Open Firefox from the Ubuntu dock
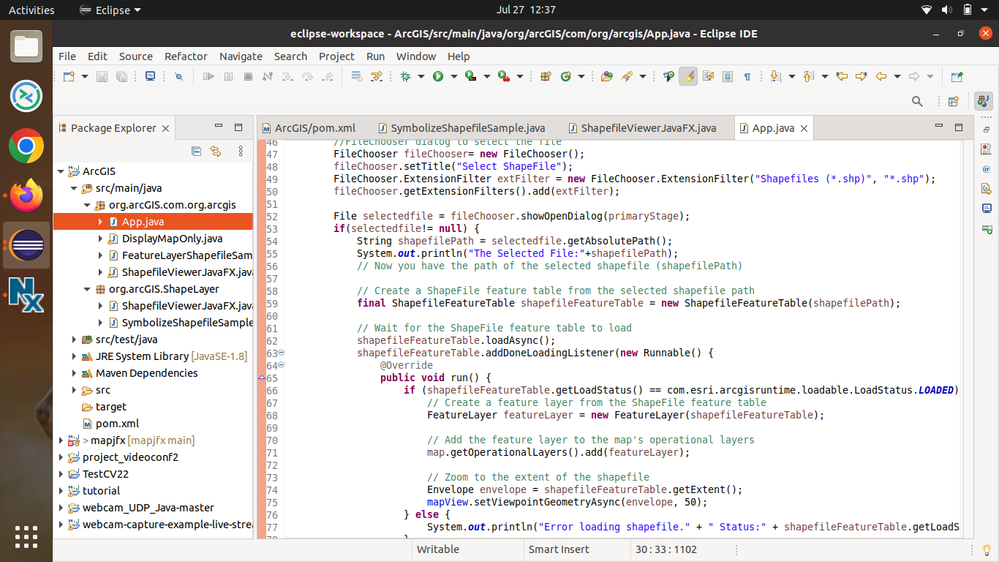Screen dimensions: 999x562 (x=26, y=196)
